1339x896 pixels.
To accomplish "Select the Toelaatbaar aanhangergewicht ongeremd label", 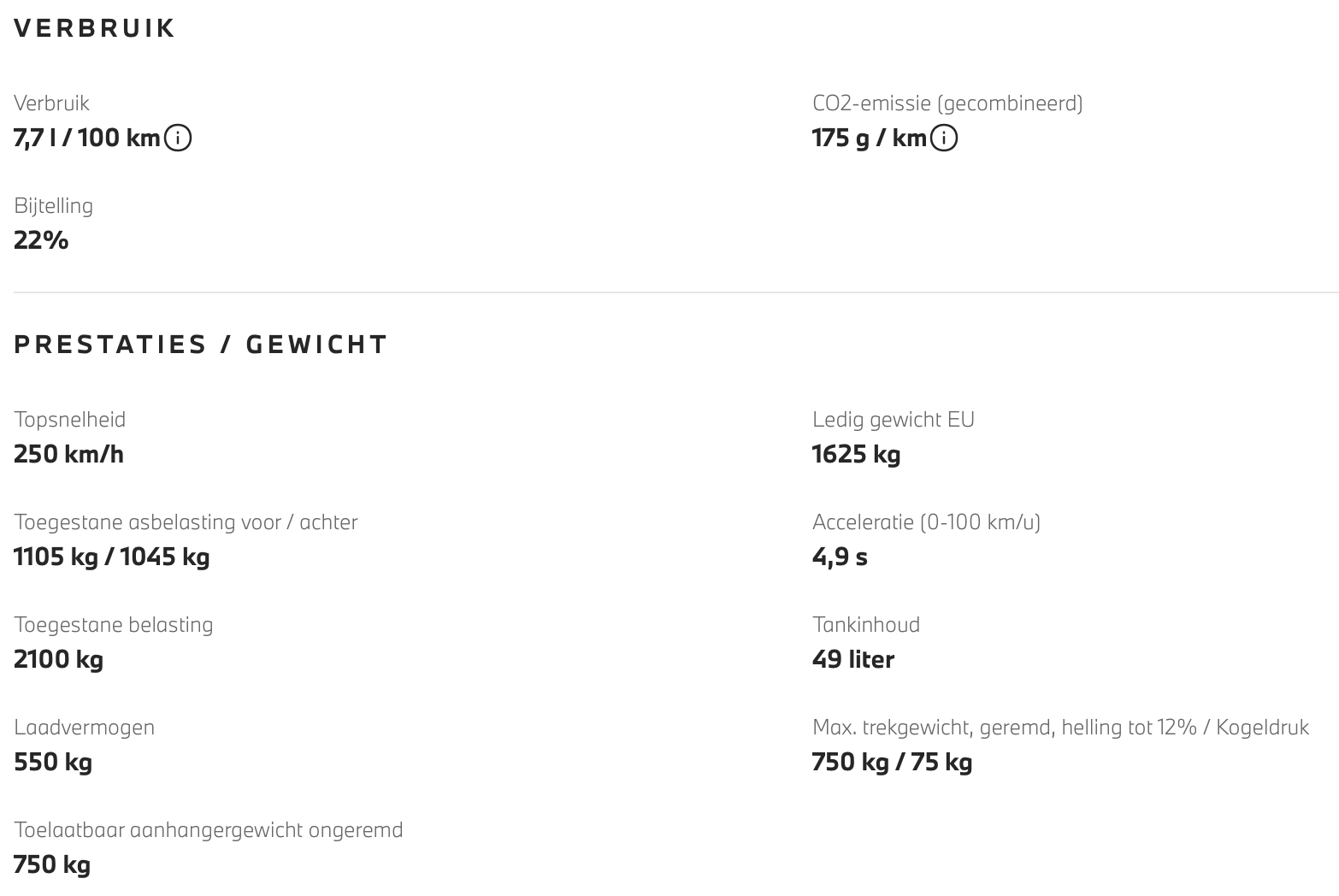I will [x=209, y=830].
